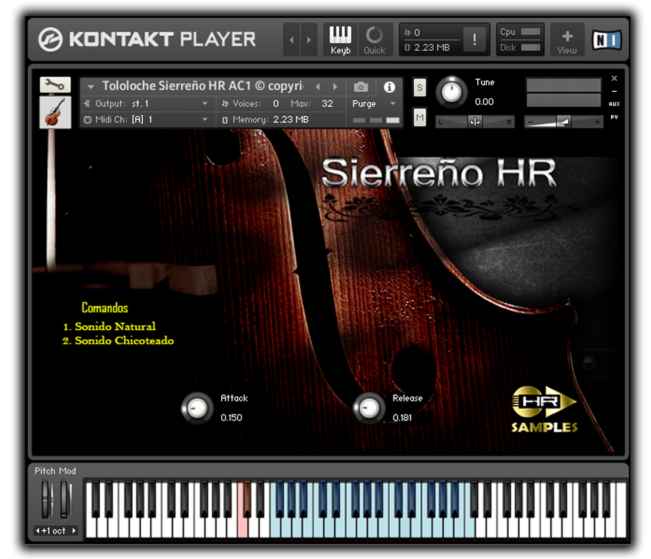Click the instrument name Tololoche Sierreño HR

click(x=203, y=86)
